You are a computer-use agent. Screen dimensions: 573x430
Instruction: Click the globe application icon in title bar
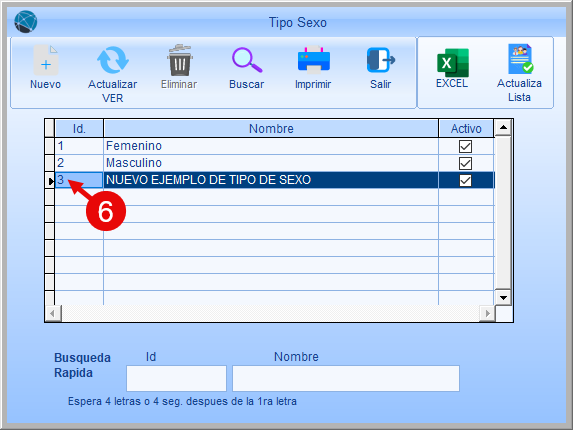pos(26,22)
